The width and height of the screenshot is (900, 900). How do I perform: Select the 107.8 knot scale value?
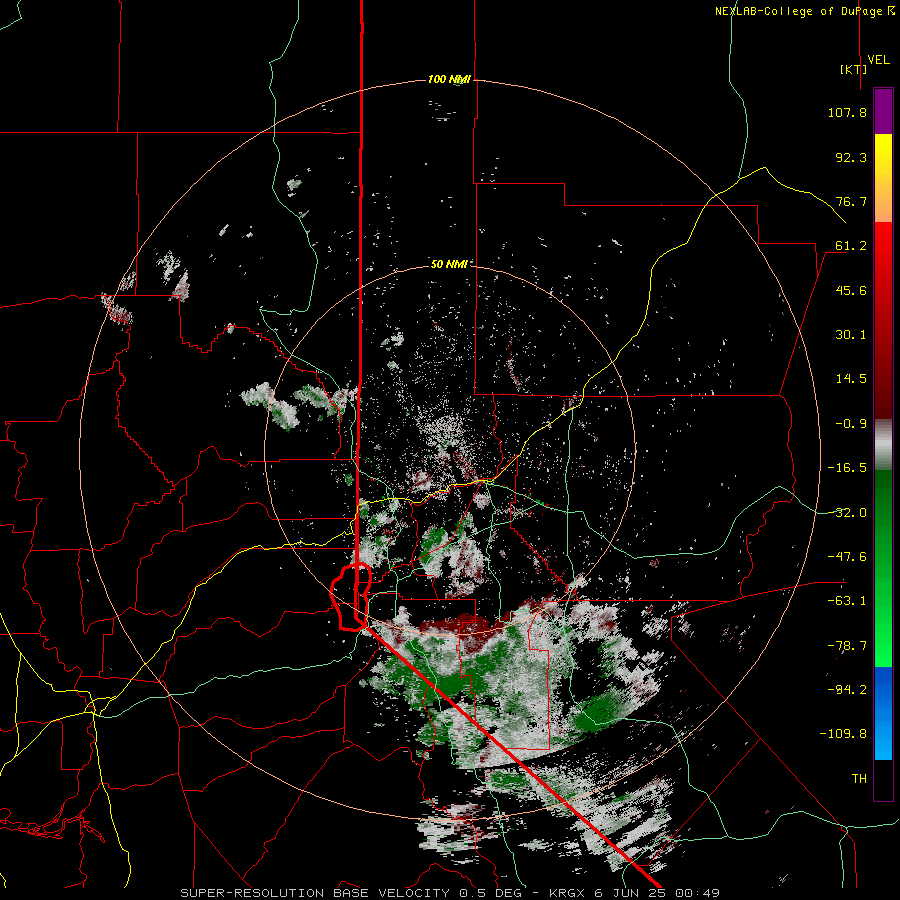pyautogui.click(x=847, y=112)
